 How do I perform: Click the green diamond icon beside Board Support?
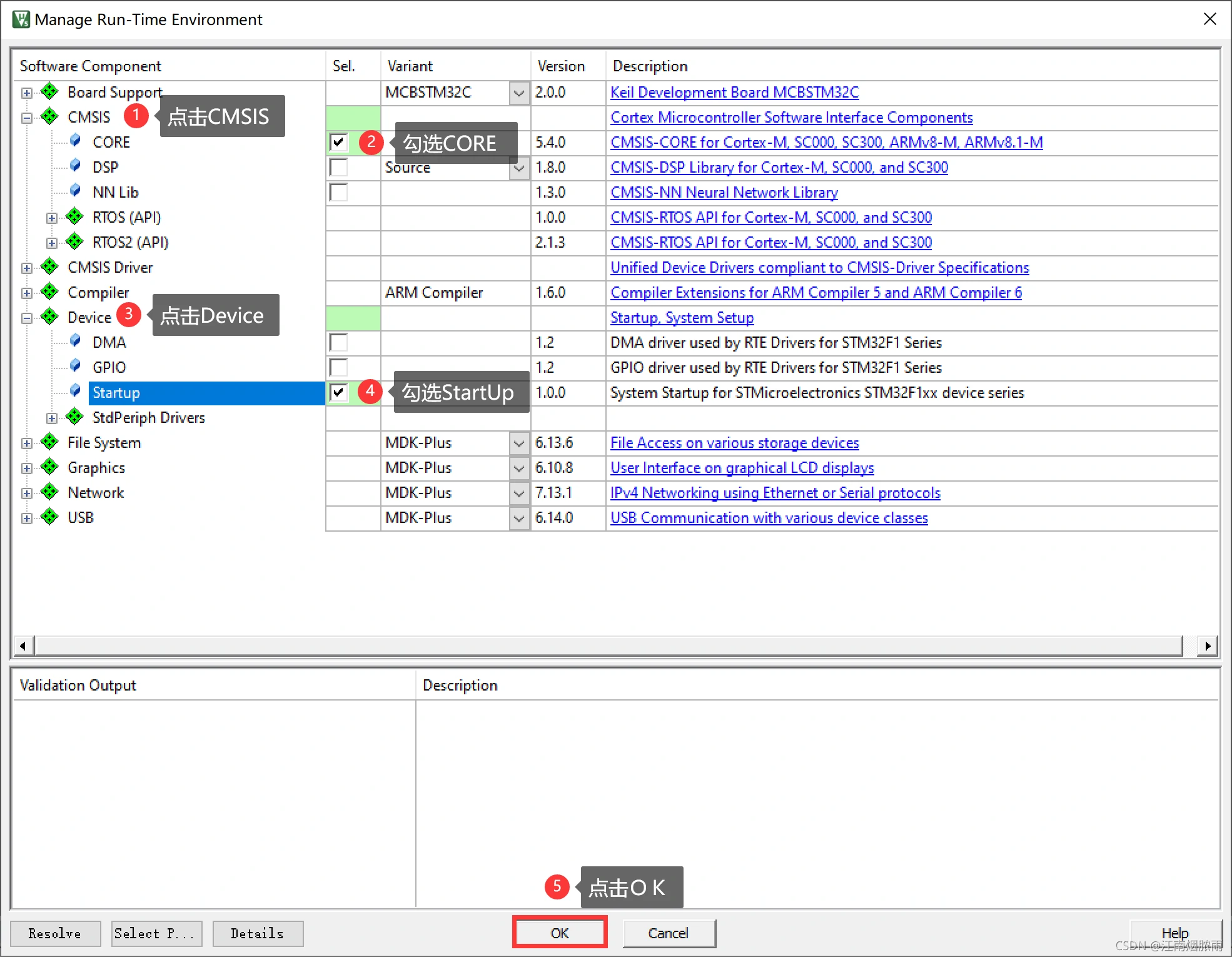pyautogui.click(x=49, y=92)
